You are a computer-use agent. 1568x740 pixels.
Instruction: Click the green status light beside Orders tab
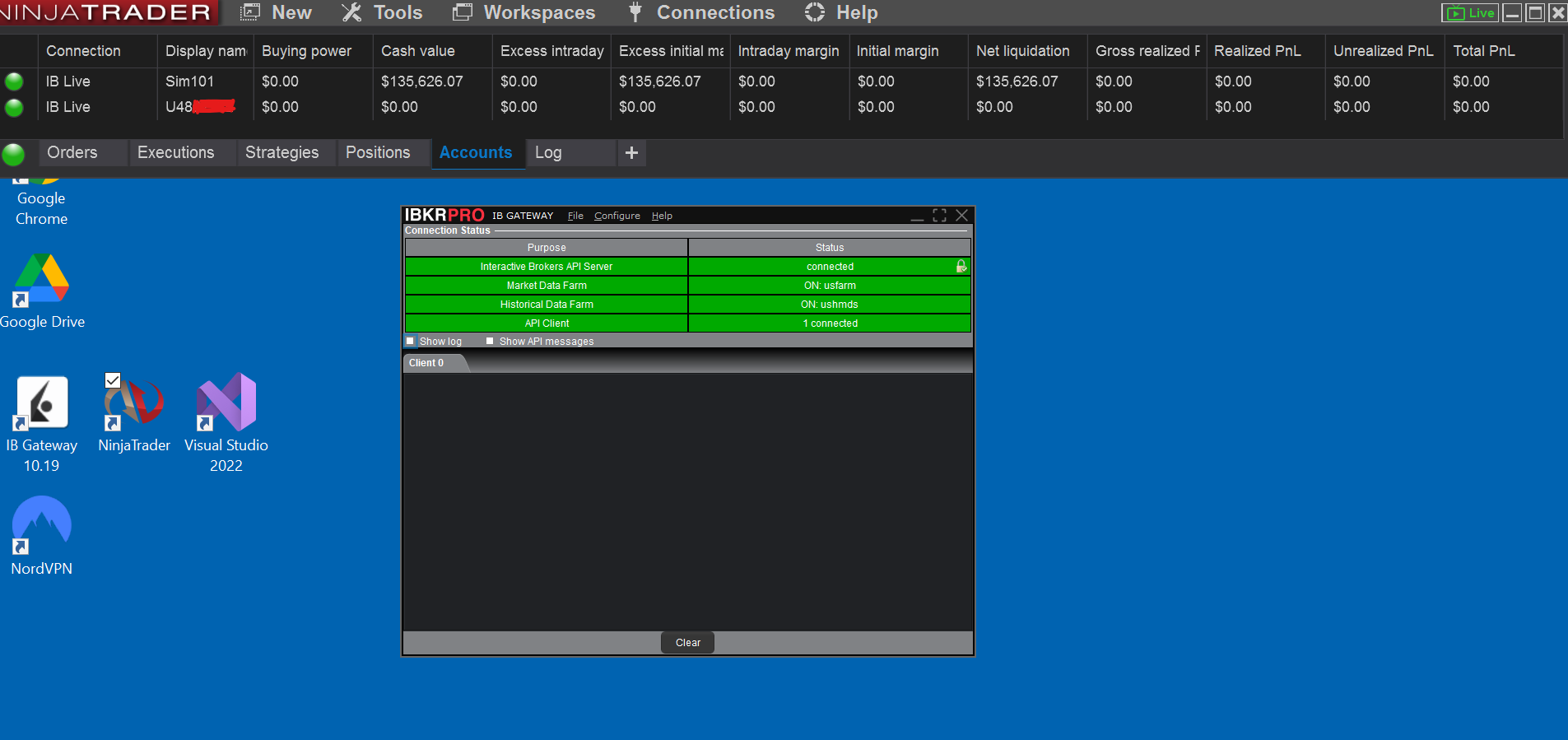click(x=13, y=154)
